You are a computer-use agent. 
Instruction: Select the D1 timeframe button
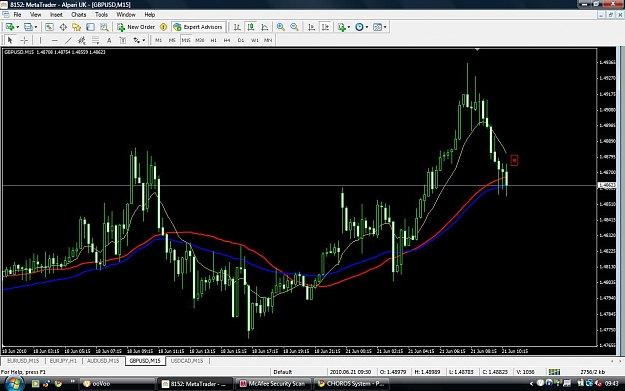[x=241, y=40]
